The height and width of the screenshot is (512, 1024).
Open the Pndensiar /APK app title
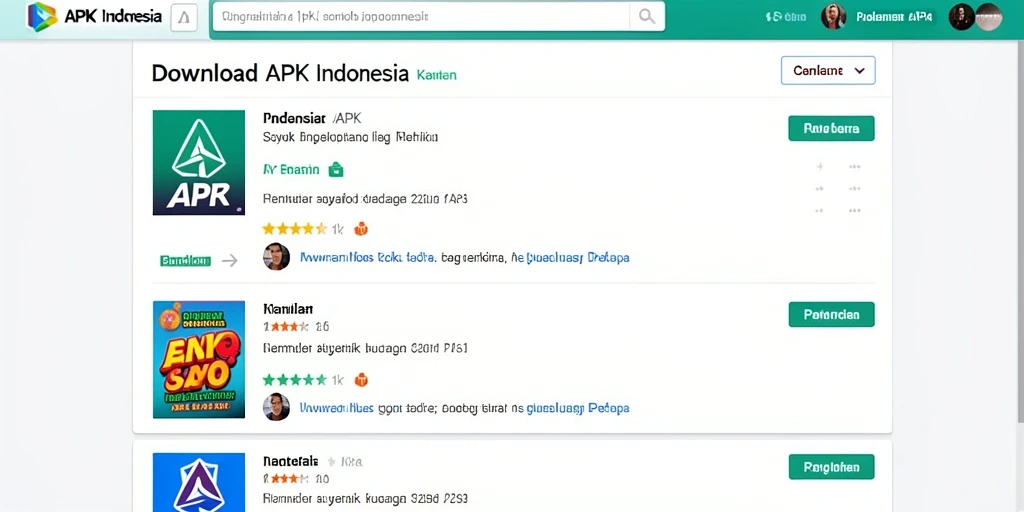click(312, 118)
